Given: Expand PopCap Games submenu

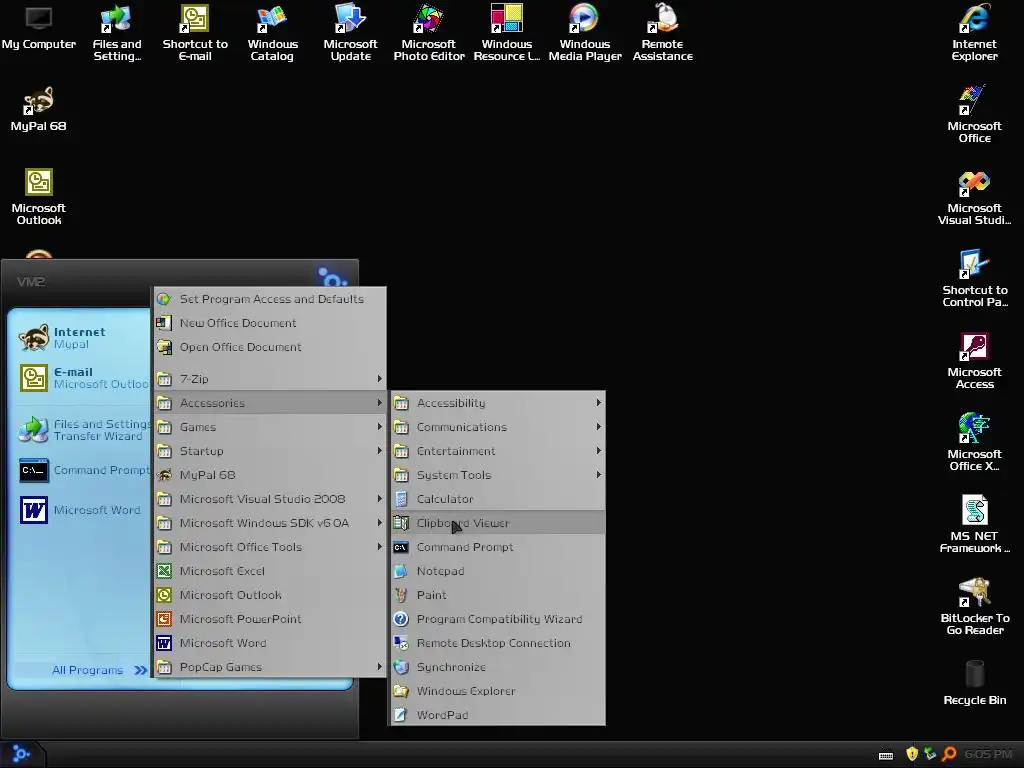Looking at the screenshot, I should click(x=270, y=667).
